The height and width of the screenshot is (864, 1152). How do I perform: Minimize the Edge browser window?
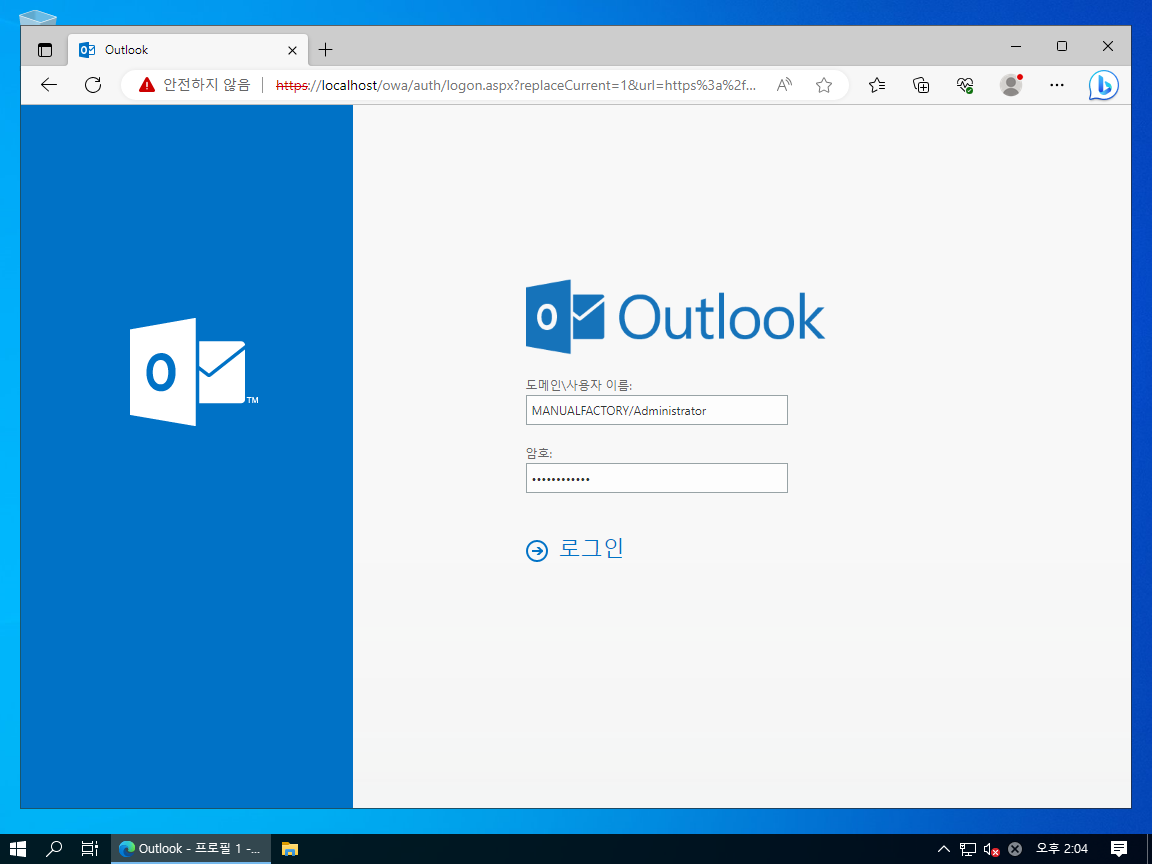pos(1016,46)
